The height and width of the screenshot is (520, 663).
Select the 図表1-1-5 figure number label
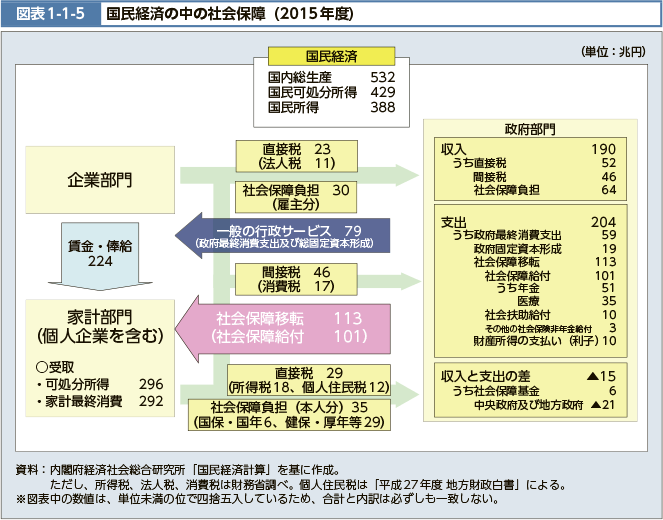[50, 15]
